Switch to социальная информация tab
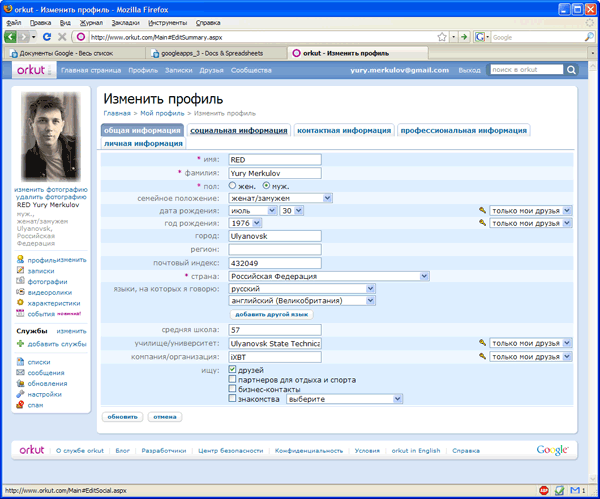This screenshot has width=600, height=499. pyautogui.click(x=239, y=130)
